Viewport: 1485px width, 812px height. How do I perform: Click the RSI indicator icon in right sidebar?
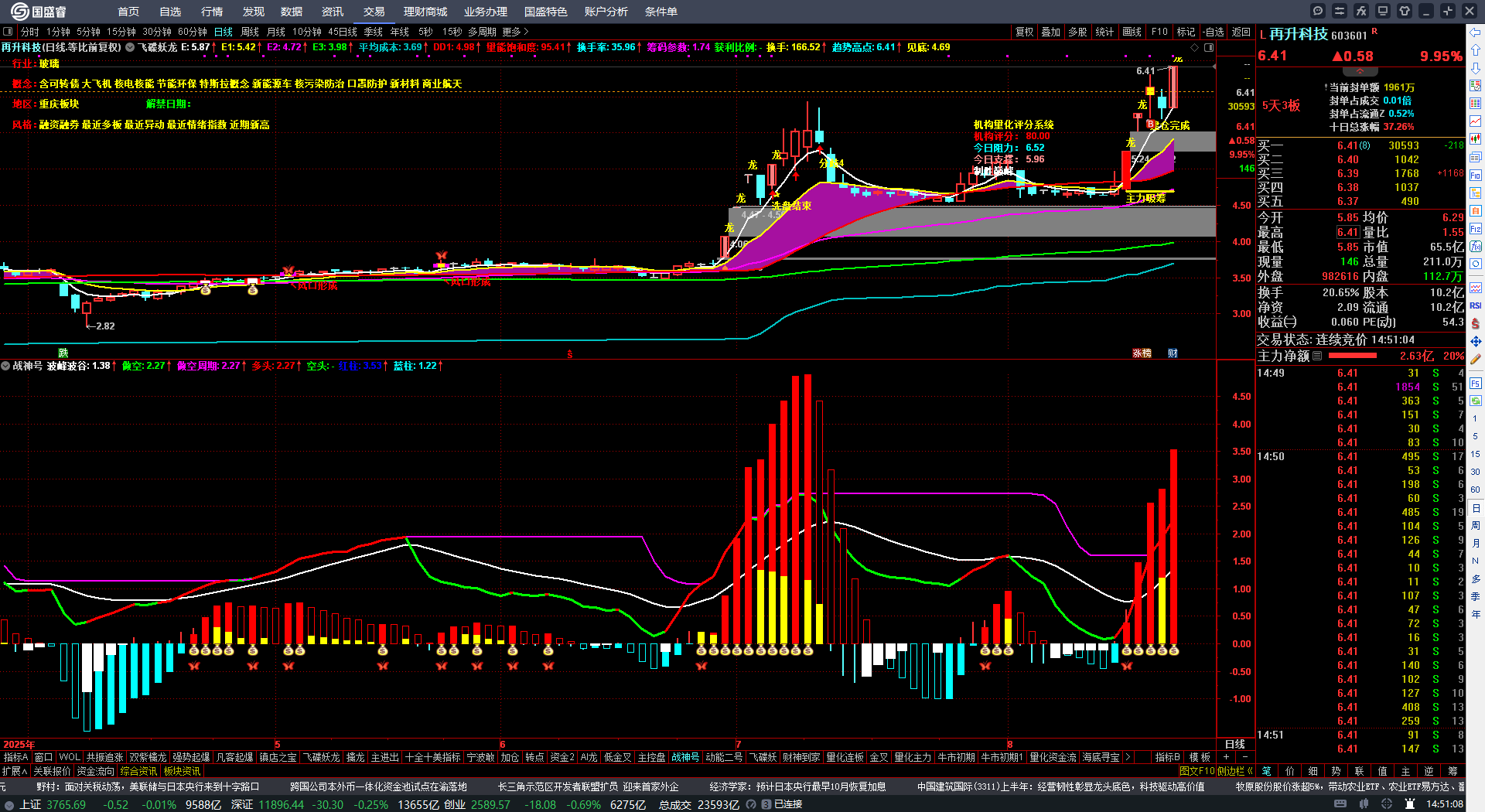[x=1476, y=305]
